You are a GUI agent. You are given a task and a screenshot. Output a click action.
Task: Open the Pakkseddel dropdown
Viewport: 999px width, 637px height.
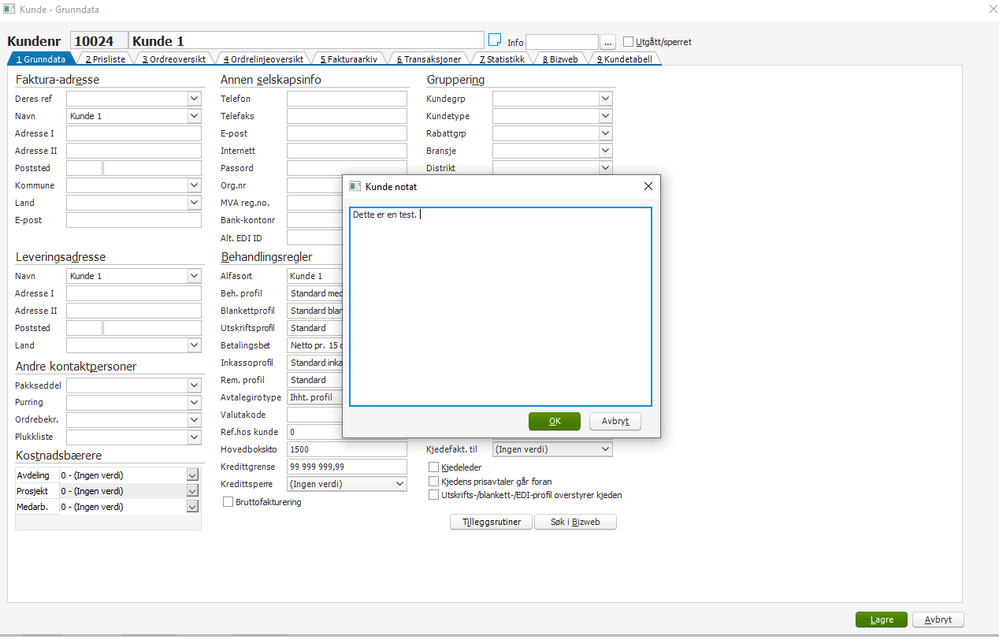click(x=194, y=385)
